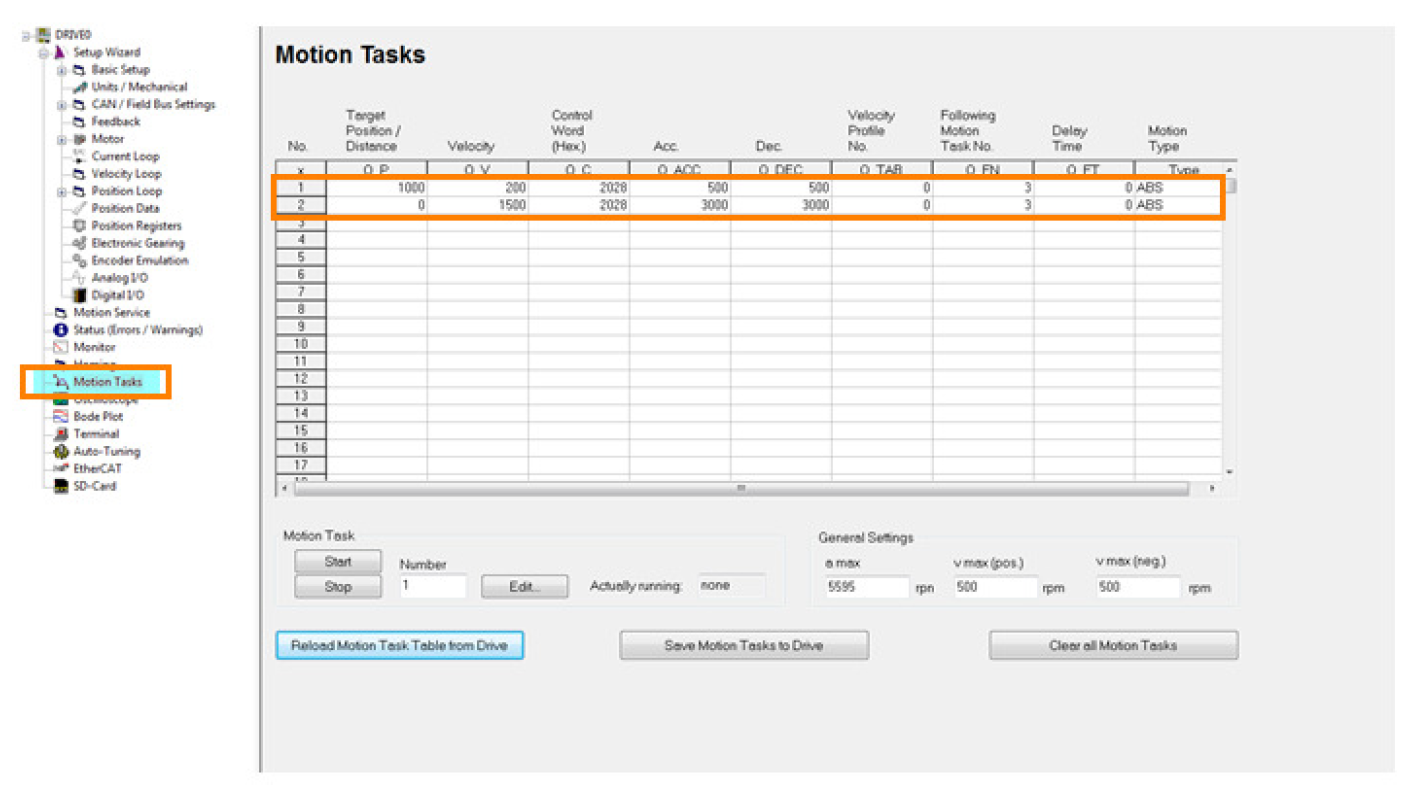This screenshot has width=1411, height=789.
Task: Expand the Motor tree node
Action: [x=62, y=139]
